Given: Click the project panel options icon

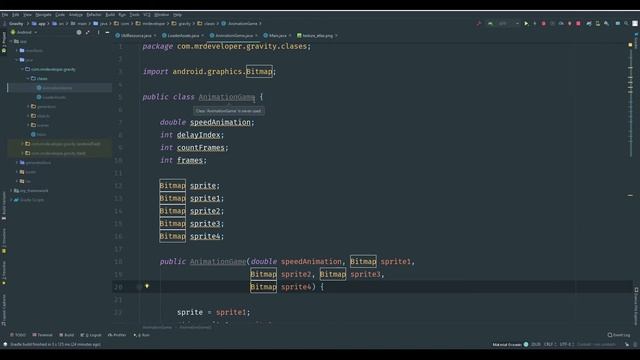Looking at the screenshot, I should point(98,32).
